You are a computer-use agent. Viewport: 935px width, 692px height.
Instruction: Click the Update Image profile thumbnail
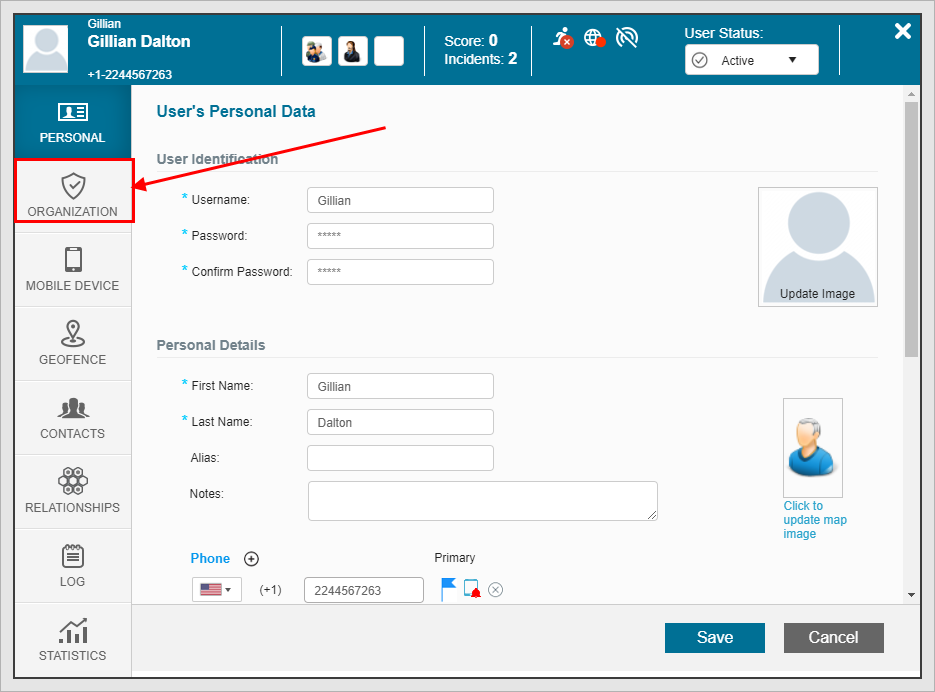[x=817, y=246]
